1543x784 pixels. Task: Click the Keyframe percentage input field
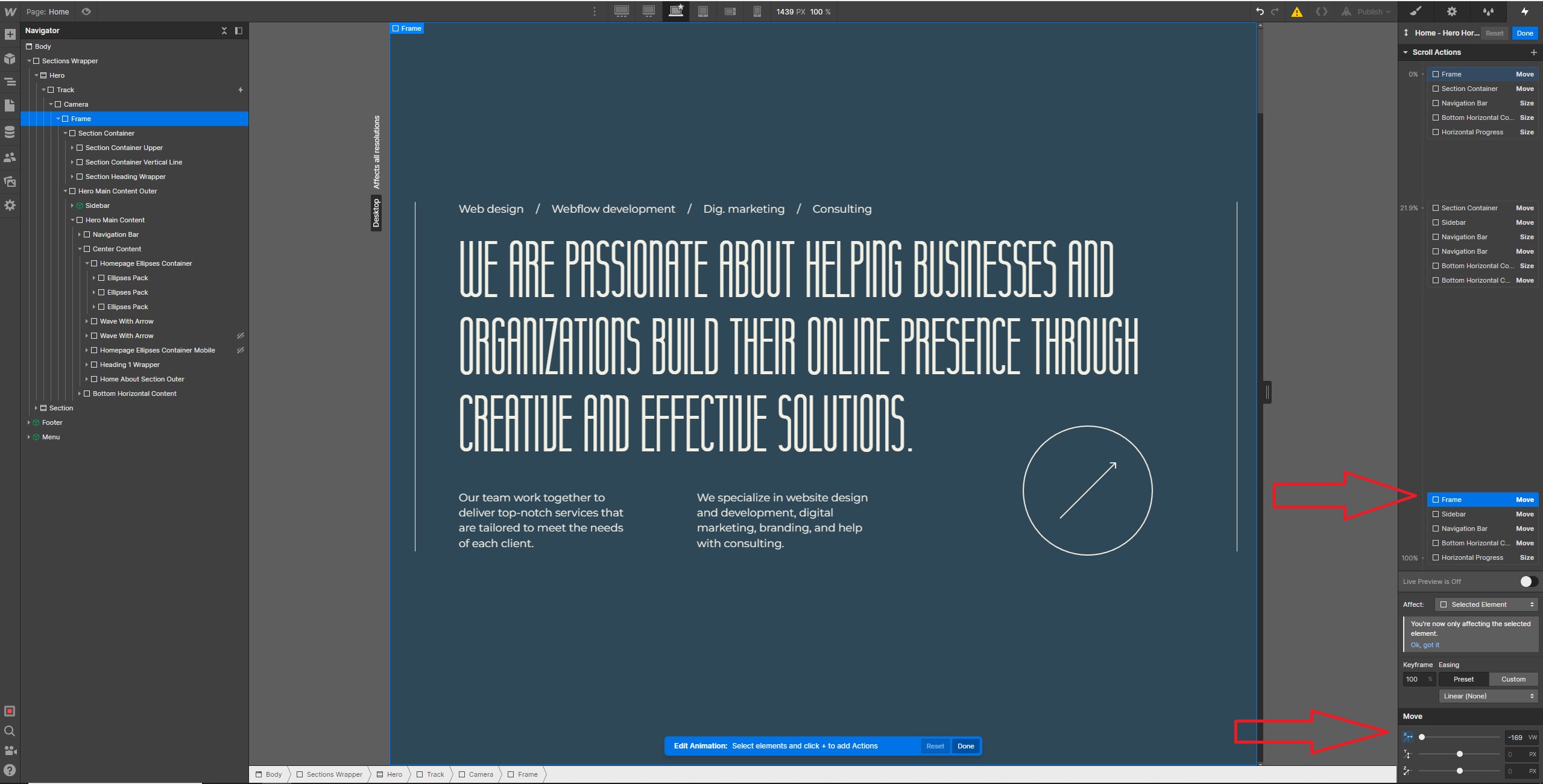pos(1413,679)
